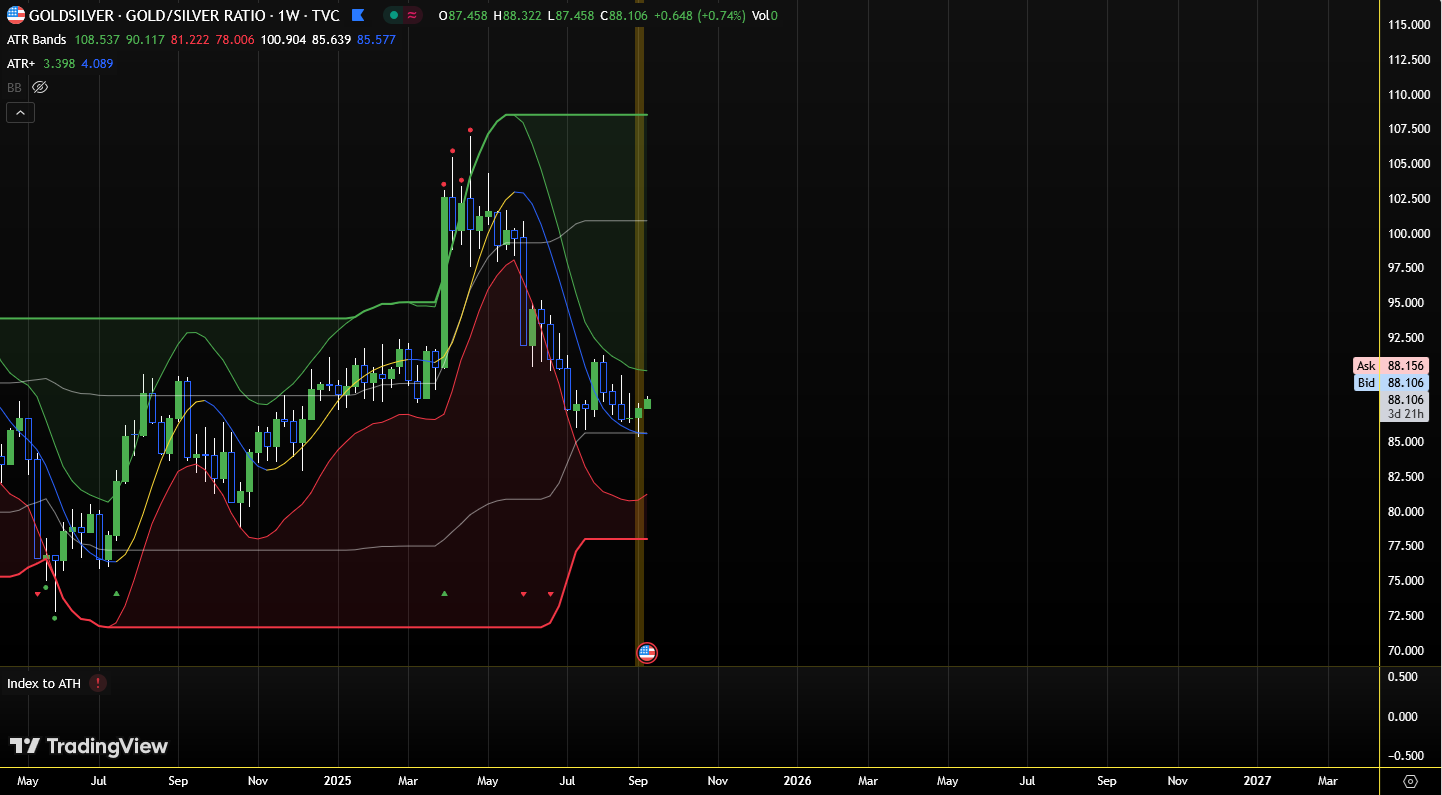This screenshot has height=795, width=1442.
Task: Click the red ATR Bands value 81.222
Action: coord(190,40)
